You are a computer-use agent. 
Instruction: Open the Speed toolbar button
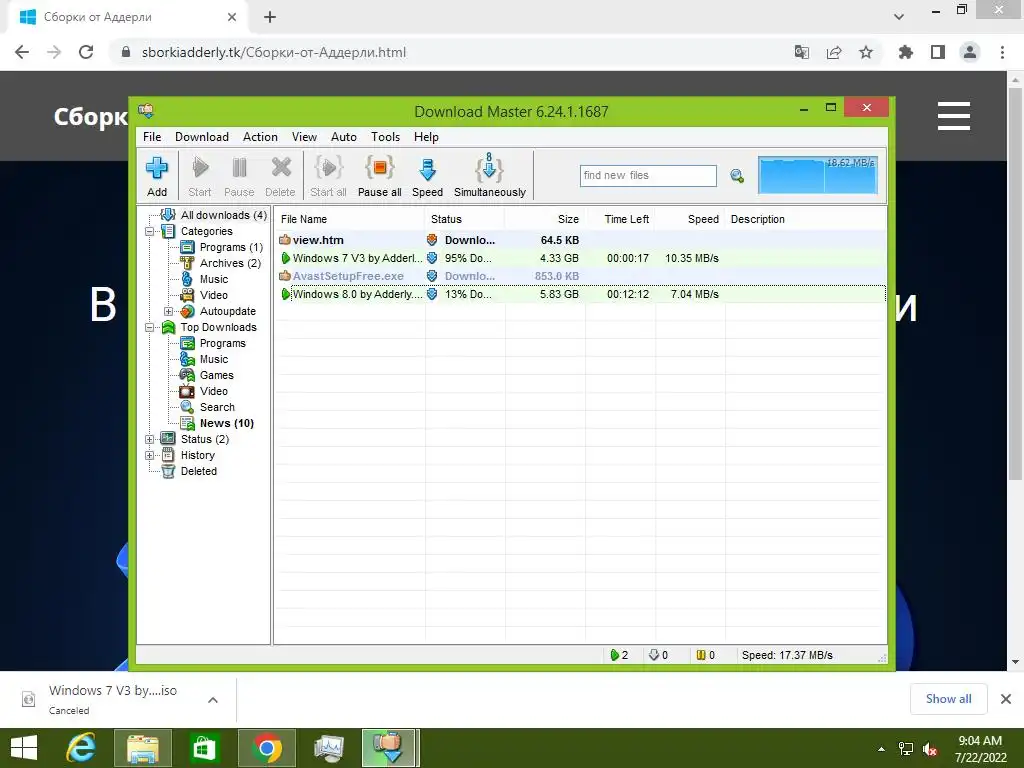[427, 175]
